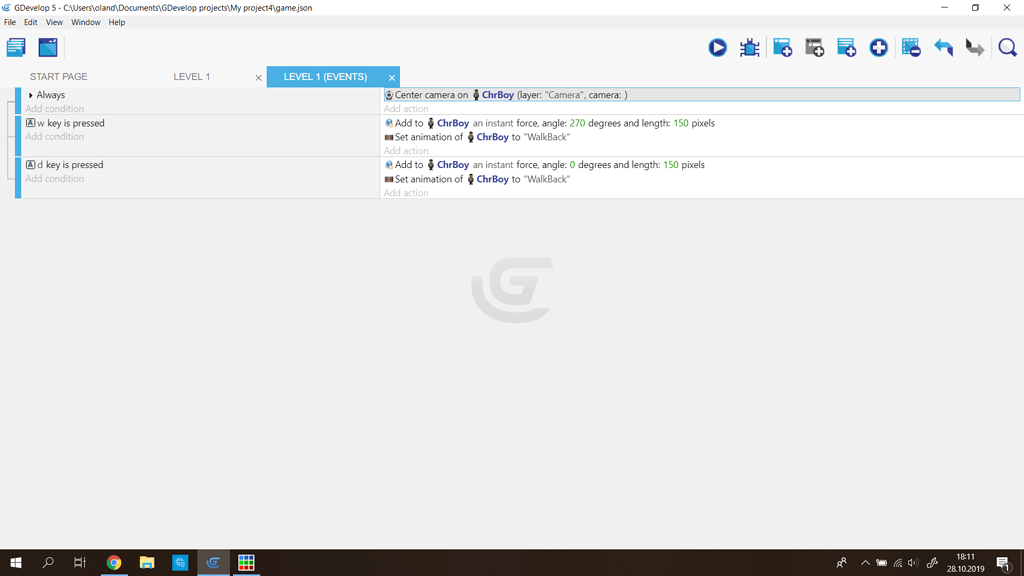Show hidden system tray icons
The height and width of the screenshot is (576, 1024).
[x=865, y=562]
